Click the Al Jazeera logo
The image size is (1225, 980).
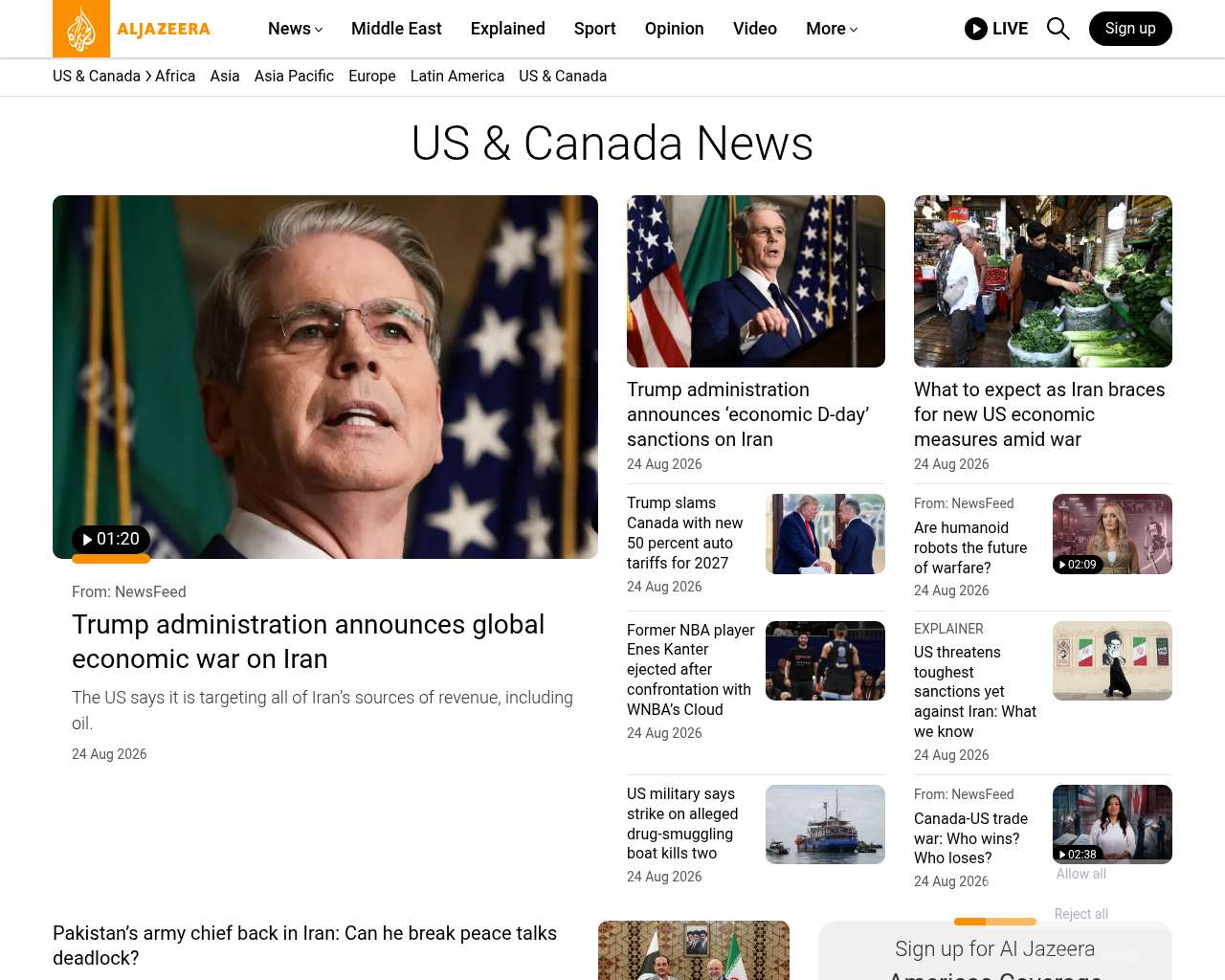132,29
